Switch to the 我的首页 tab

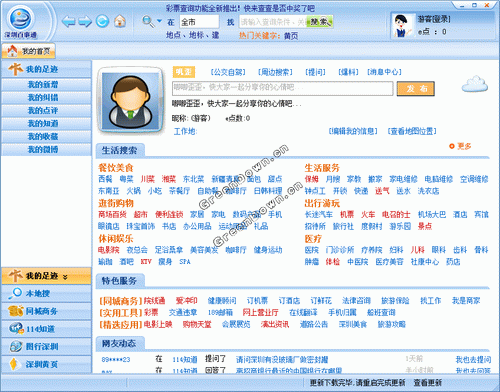tap(29, 51)
